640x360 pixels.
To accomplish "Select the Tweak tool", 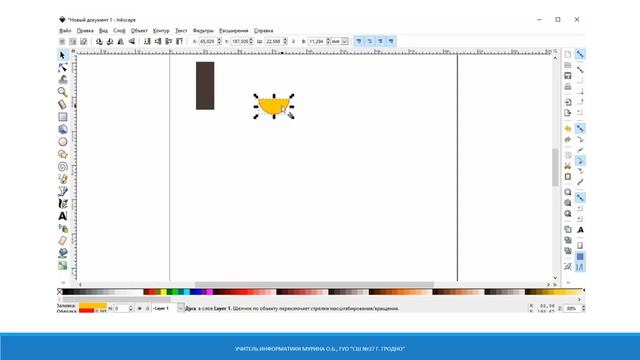I will [62, 80].
